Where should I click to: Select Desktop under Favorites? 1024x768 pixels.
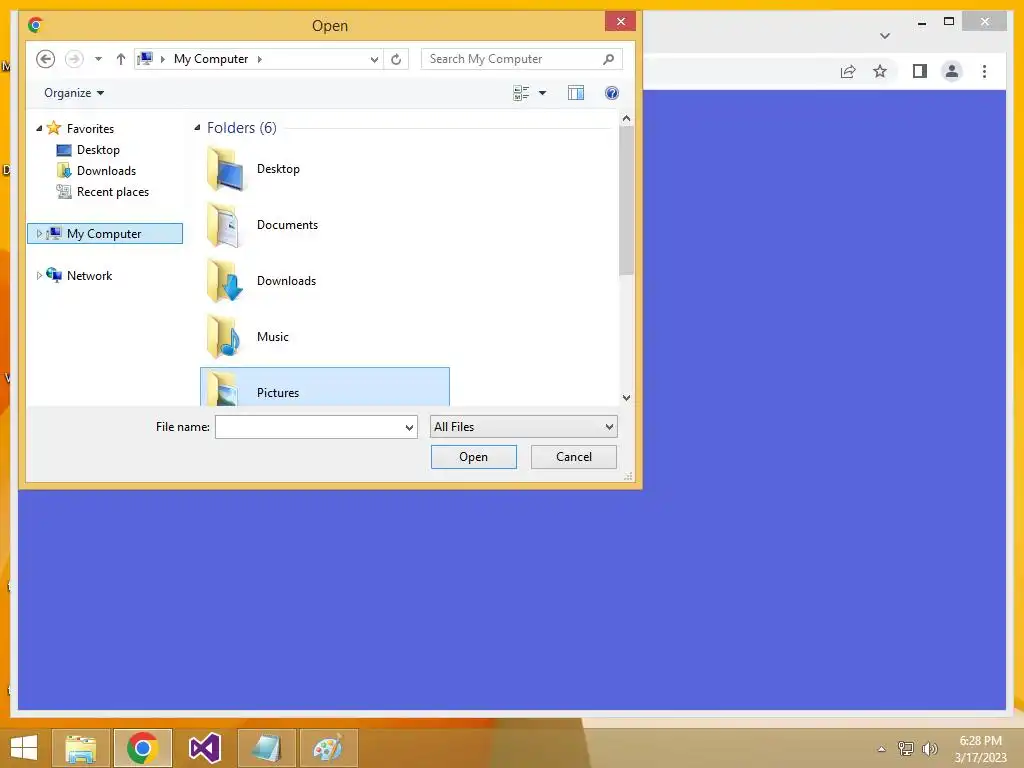pyautogui.click(x=98, y=150)
